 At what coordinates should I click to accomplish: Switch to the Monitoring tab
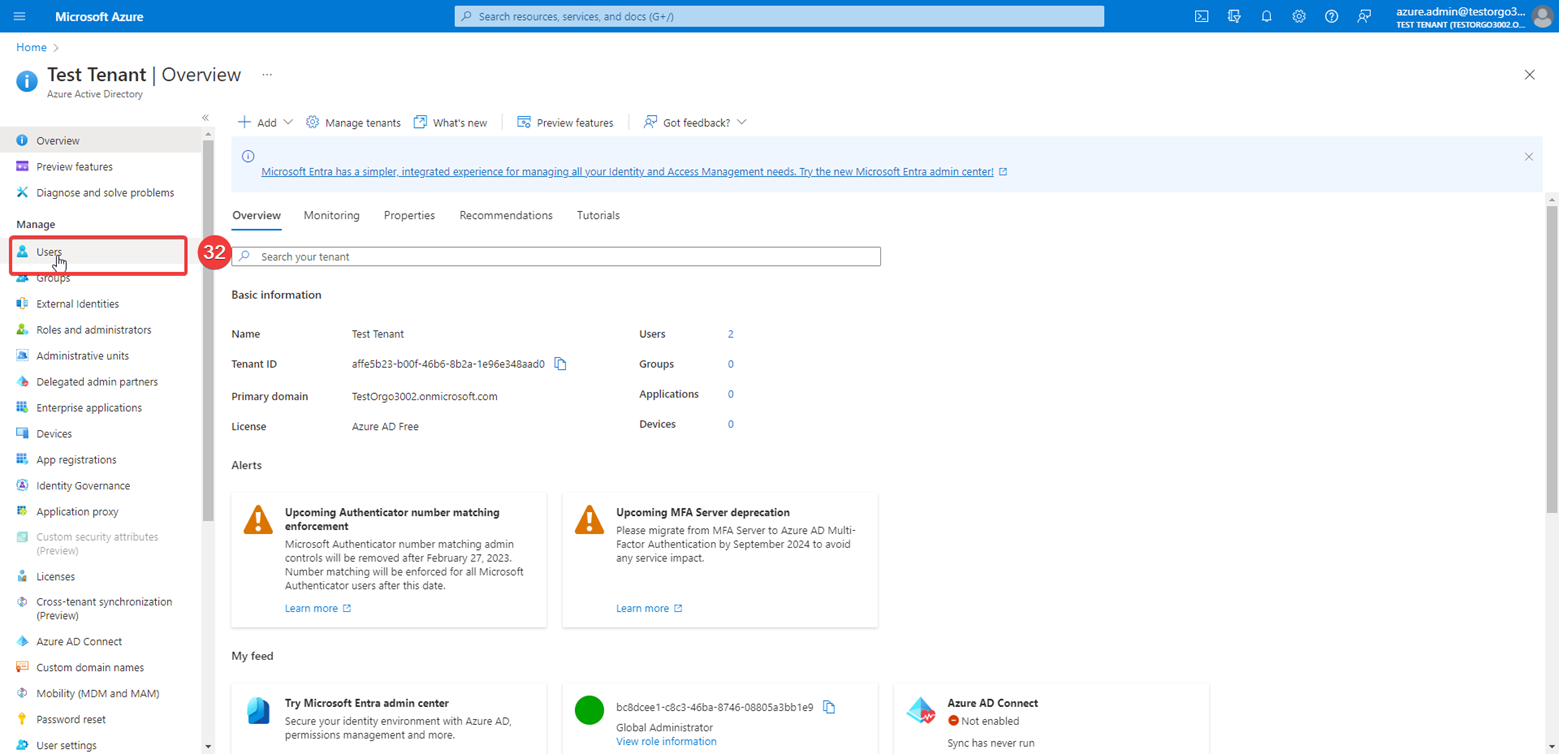(x=331, y=215)
